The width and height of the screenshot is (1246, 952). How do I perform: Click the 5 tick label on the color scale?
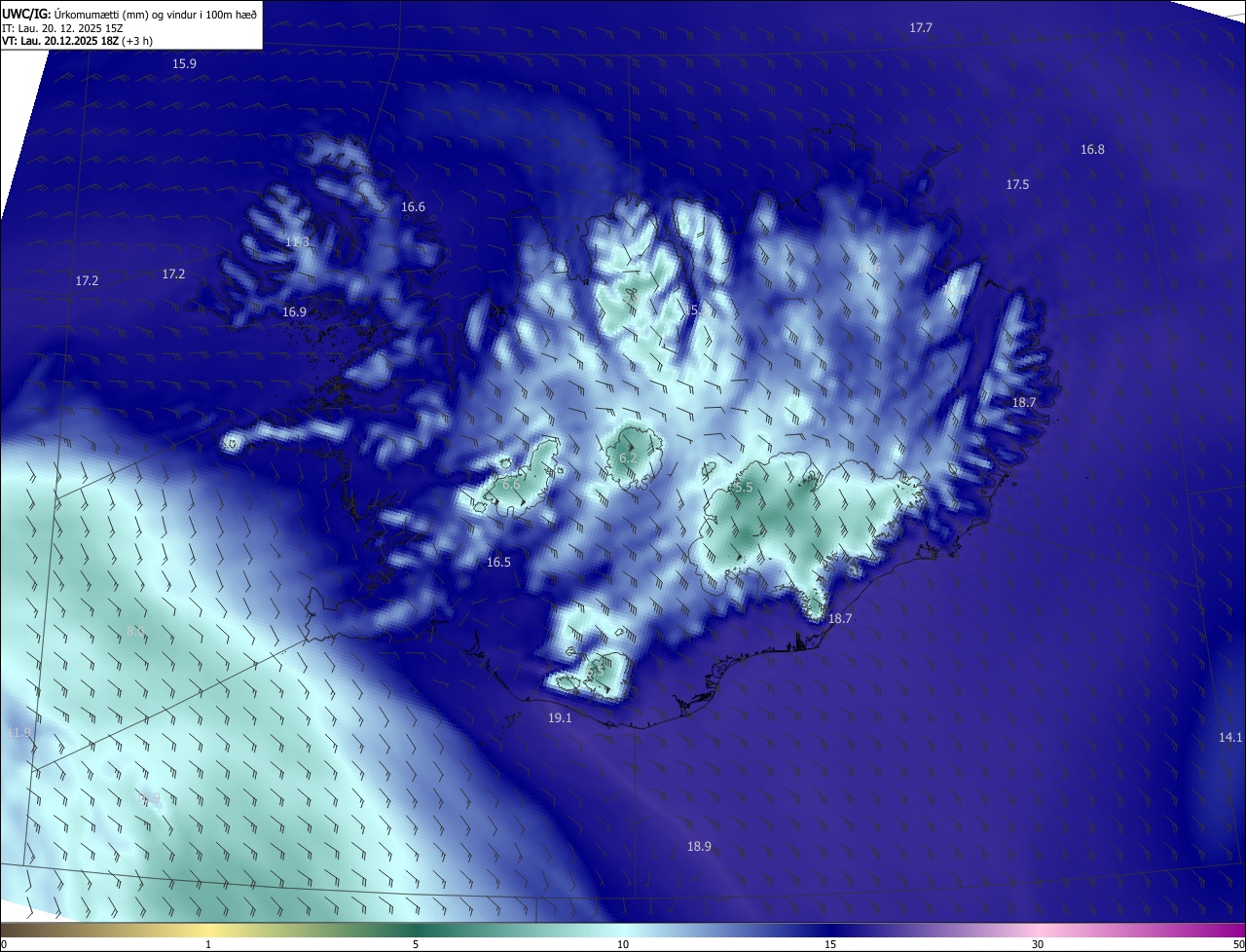(x=416, y=945)
